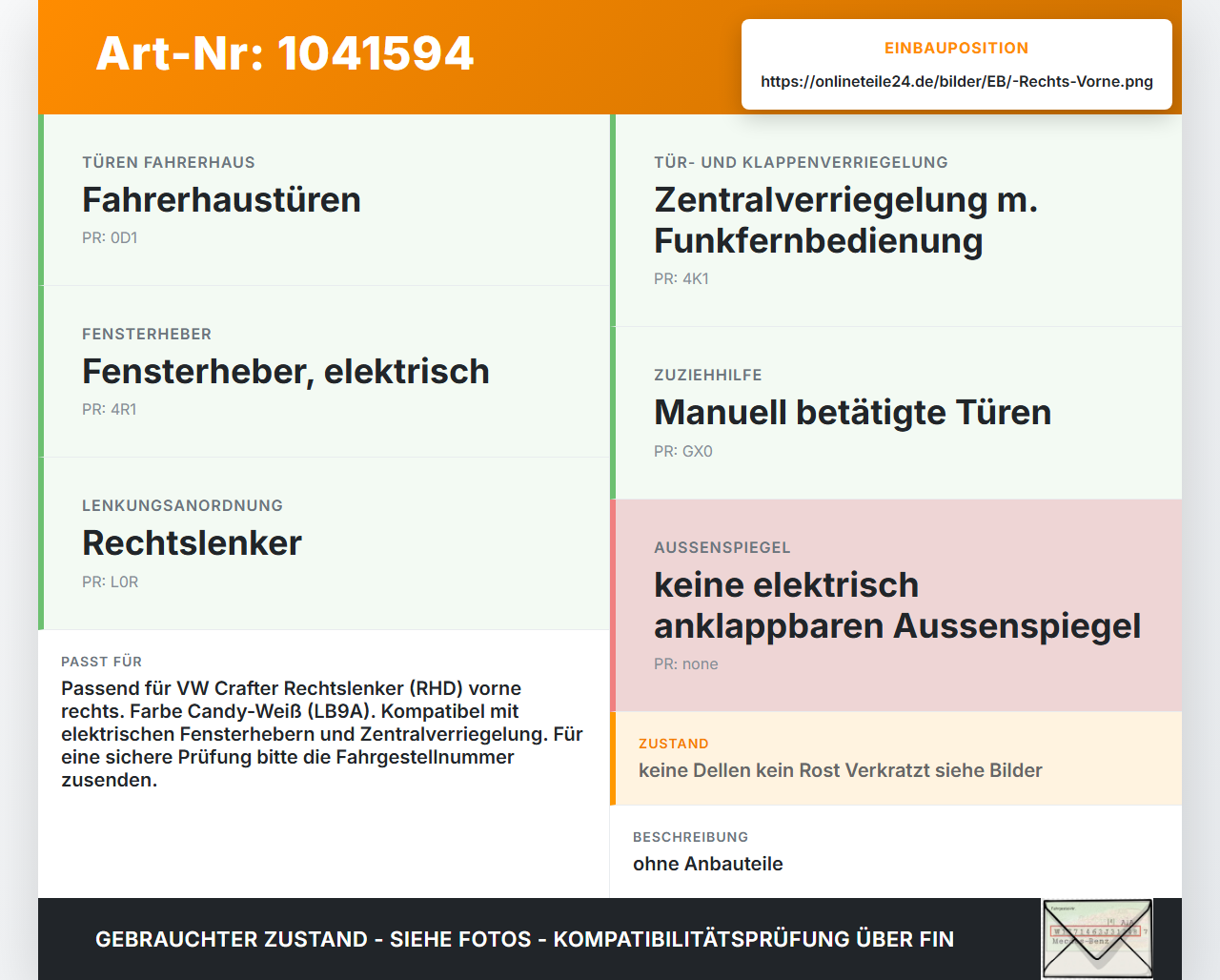Select the 'ohne Anbauteile' description

point(708,864)
